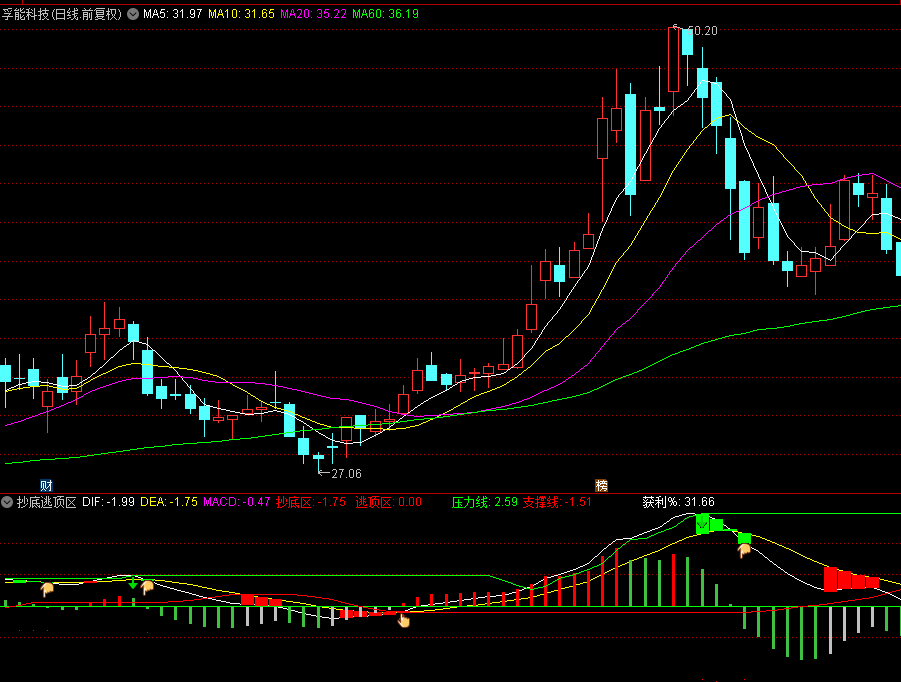Viewport: 901px width, 682px height.
Task: Click the 50.20 high price annotation
Action: pos(703,31)
